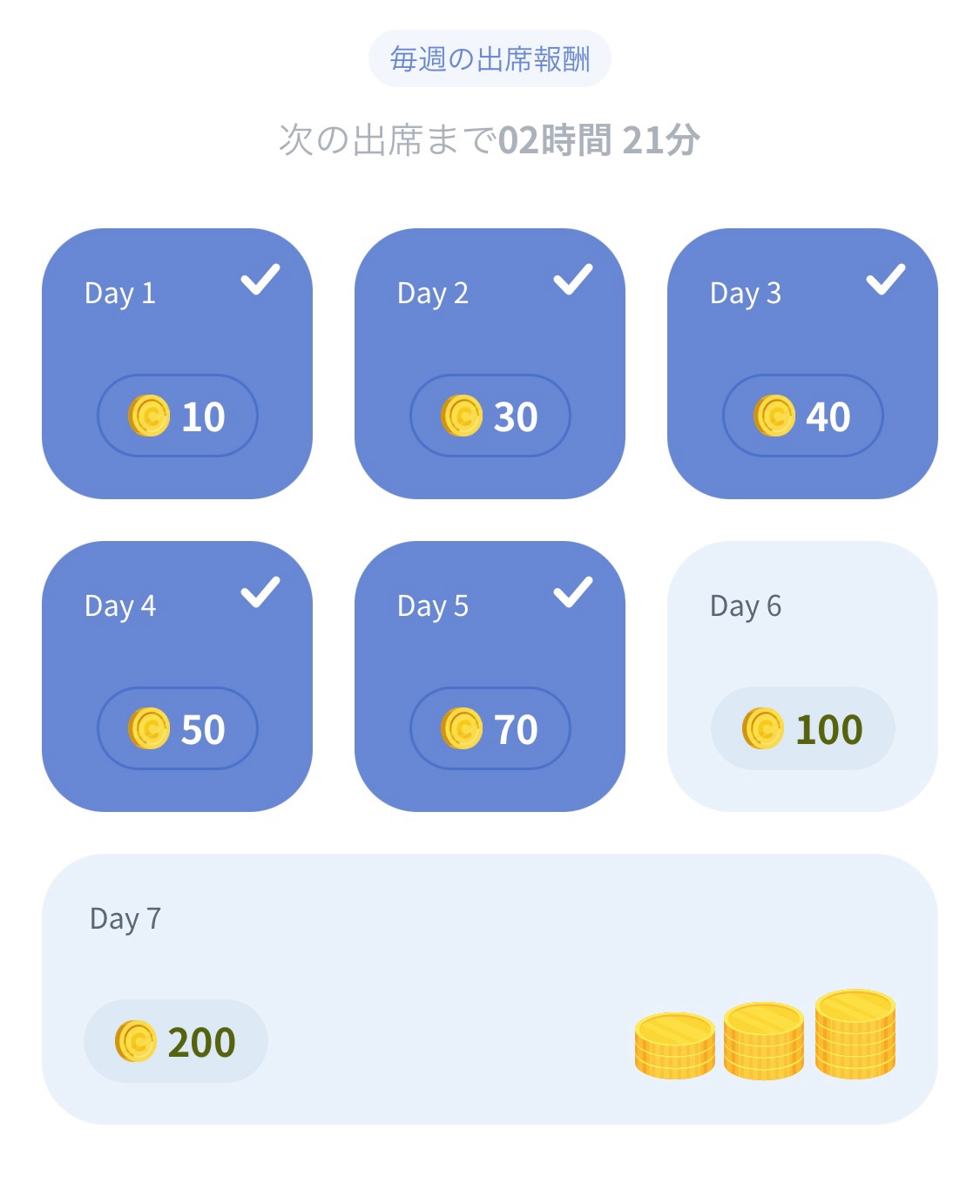
Task: Click the stacked gold coins illustration
Action: pos(765,1037)
